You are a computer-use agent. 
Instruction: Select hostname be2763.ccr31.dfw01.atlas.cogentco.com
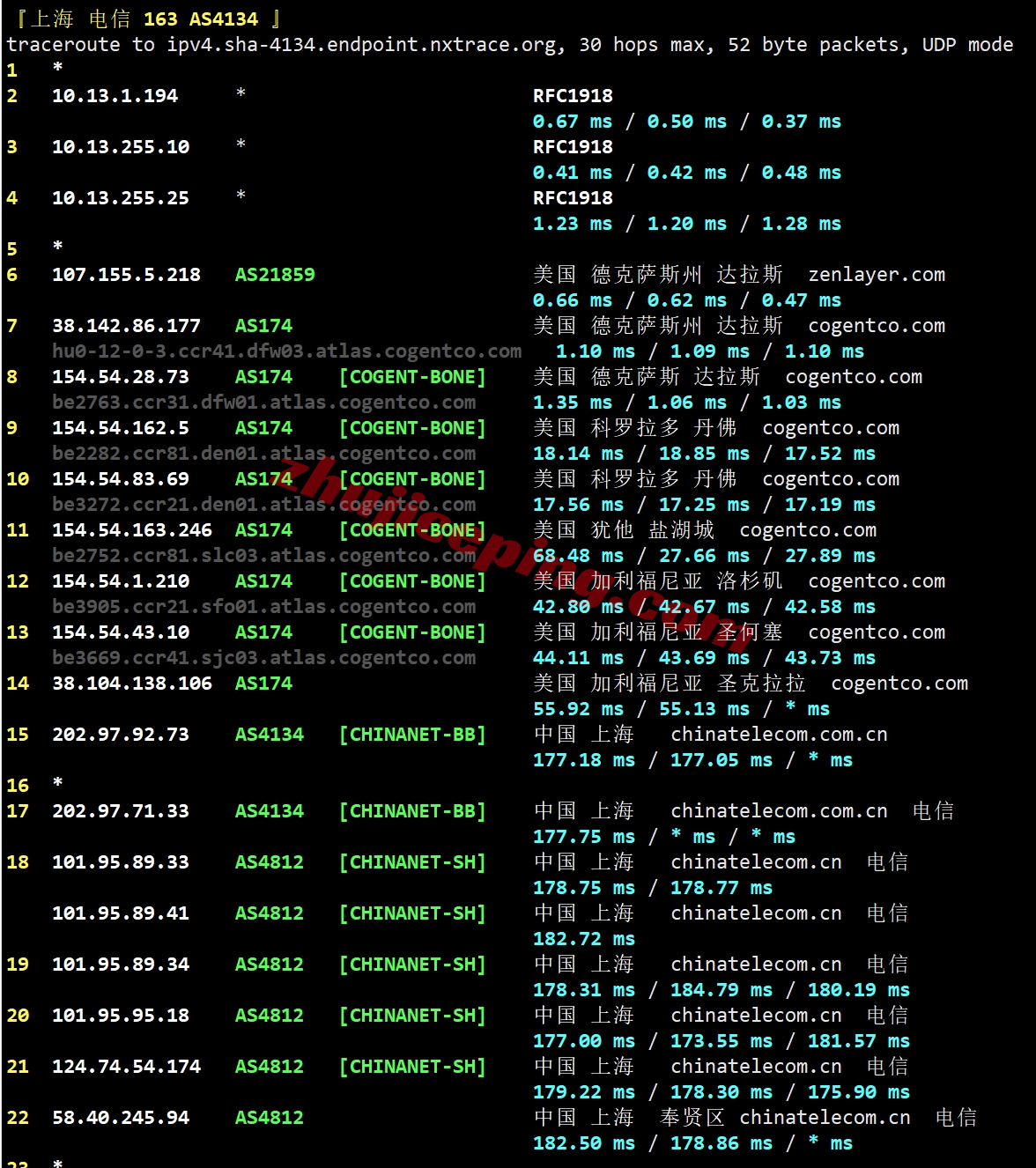coord(263,403)
